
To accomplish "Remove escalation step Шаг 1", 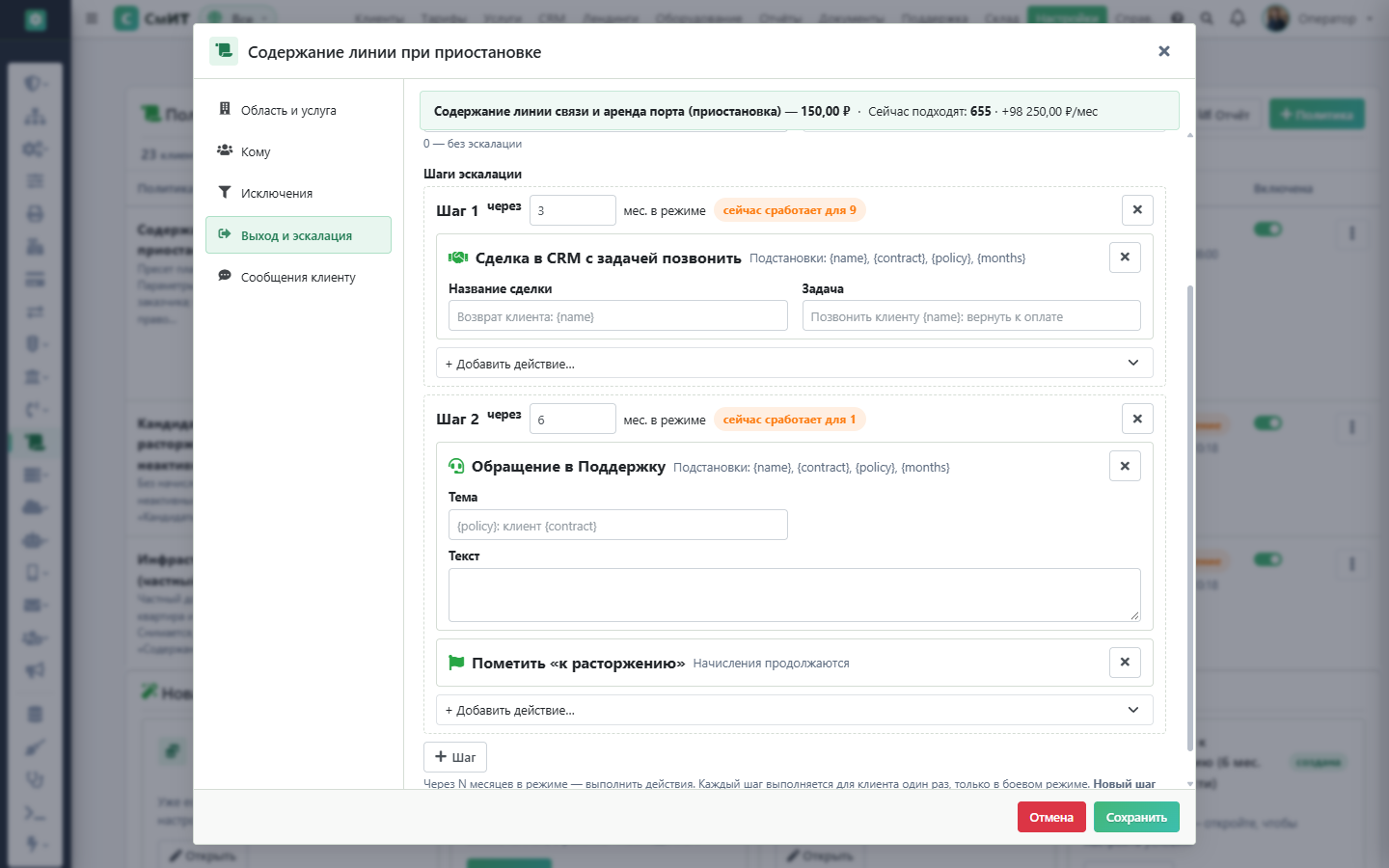I will [x=1137, y=209].
